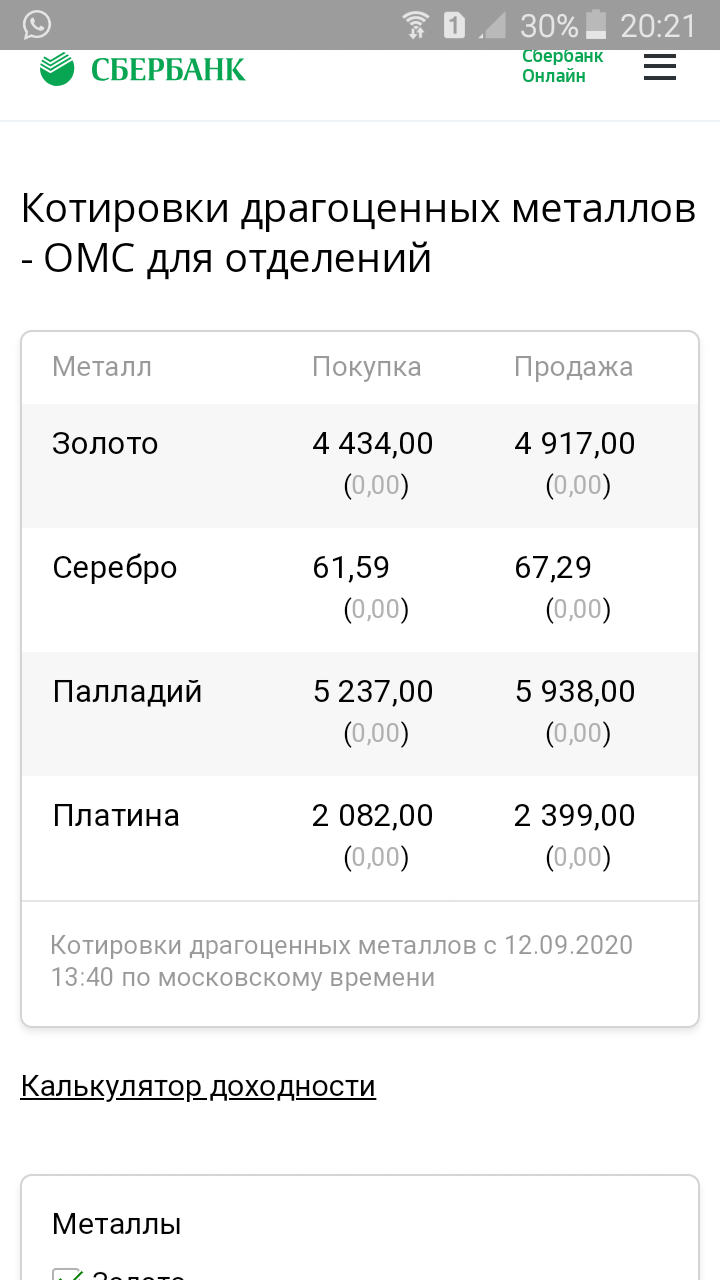The image size is (720, 1280).
Task: Tap the gold sale price 4 917,00
Action: pyautogui.click(x=575, y=443)
